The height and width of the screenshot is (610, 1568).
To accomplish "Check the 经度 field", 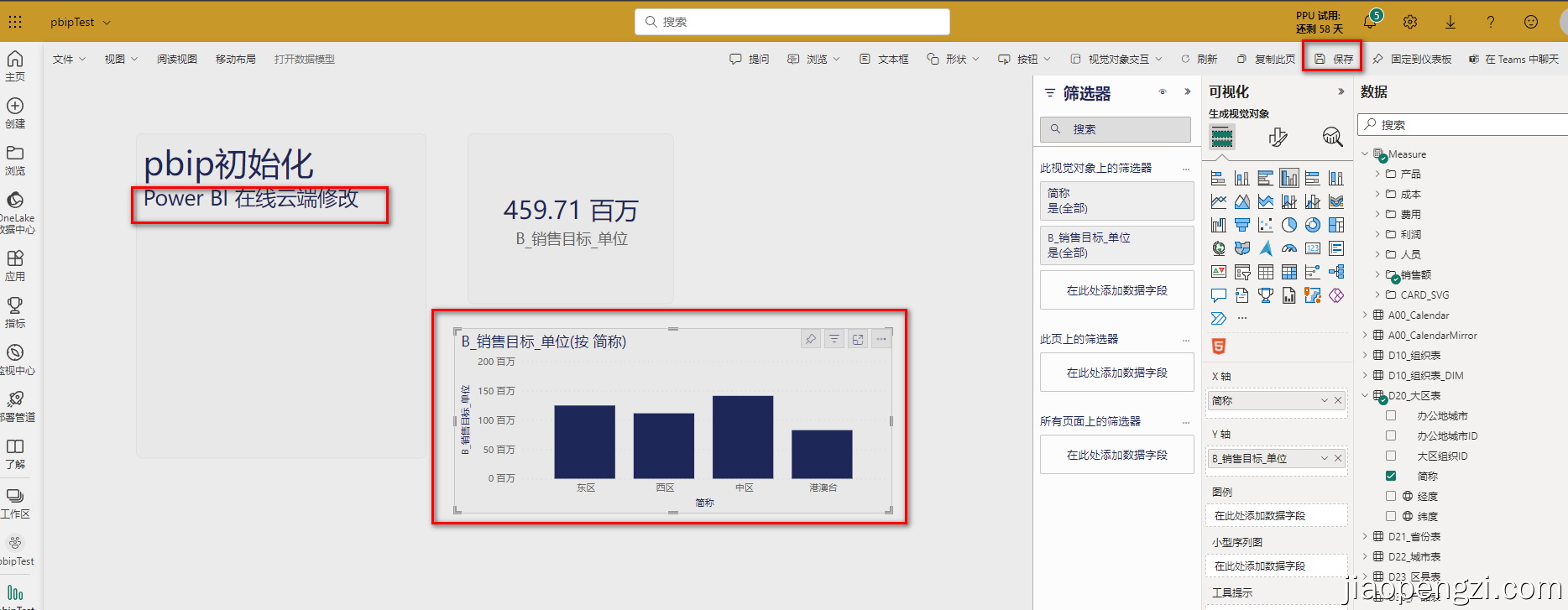I will [1391, 496].
